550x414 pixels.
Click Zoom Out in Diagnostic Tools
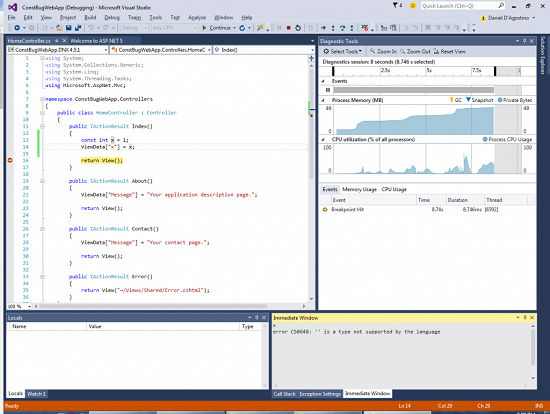(x=415, y=51)
